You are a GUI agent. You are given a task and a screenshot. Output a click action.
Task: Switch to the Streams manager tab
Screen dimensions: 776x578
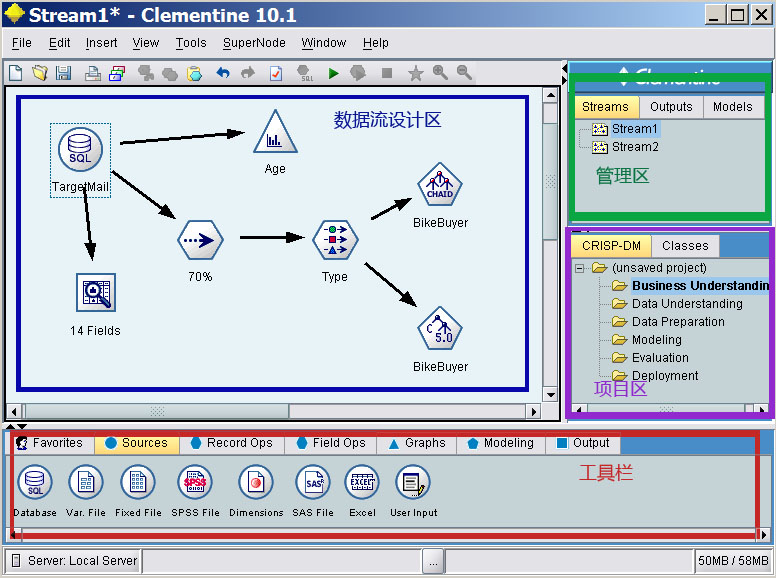605,107
